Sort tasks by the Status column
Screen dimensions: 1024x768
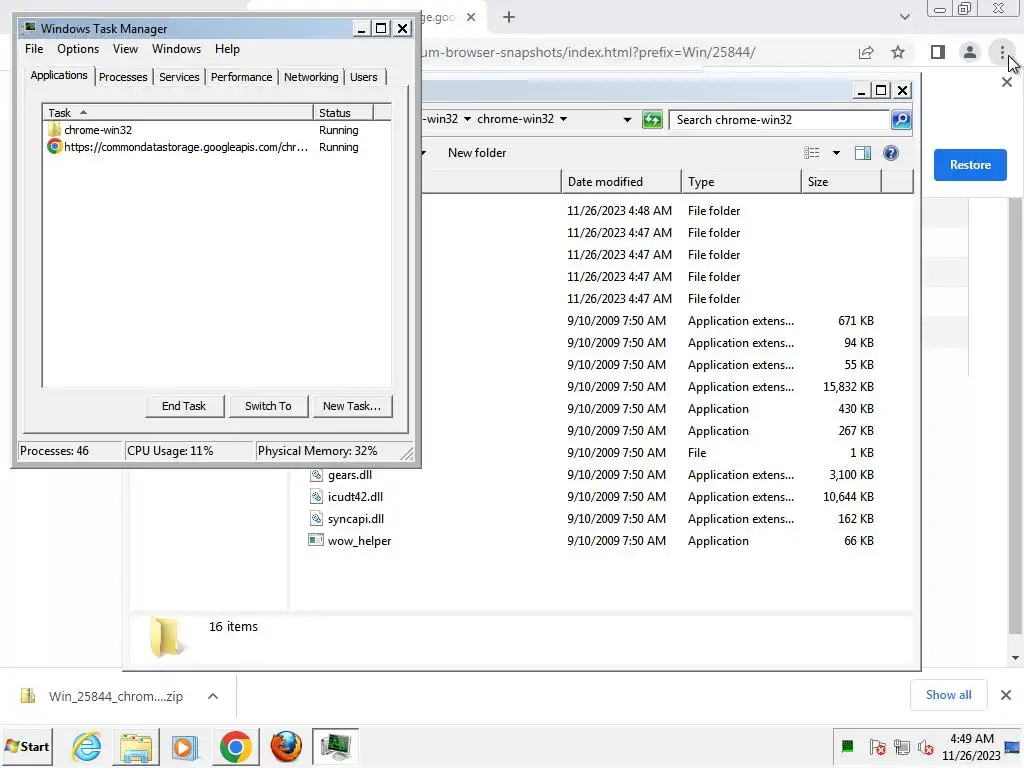click(343, 112)
